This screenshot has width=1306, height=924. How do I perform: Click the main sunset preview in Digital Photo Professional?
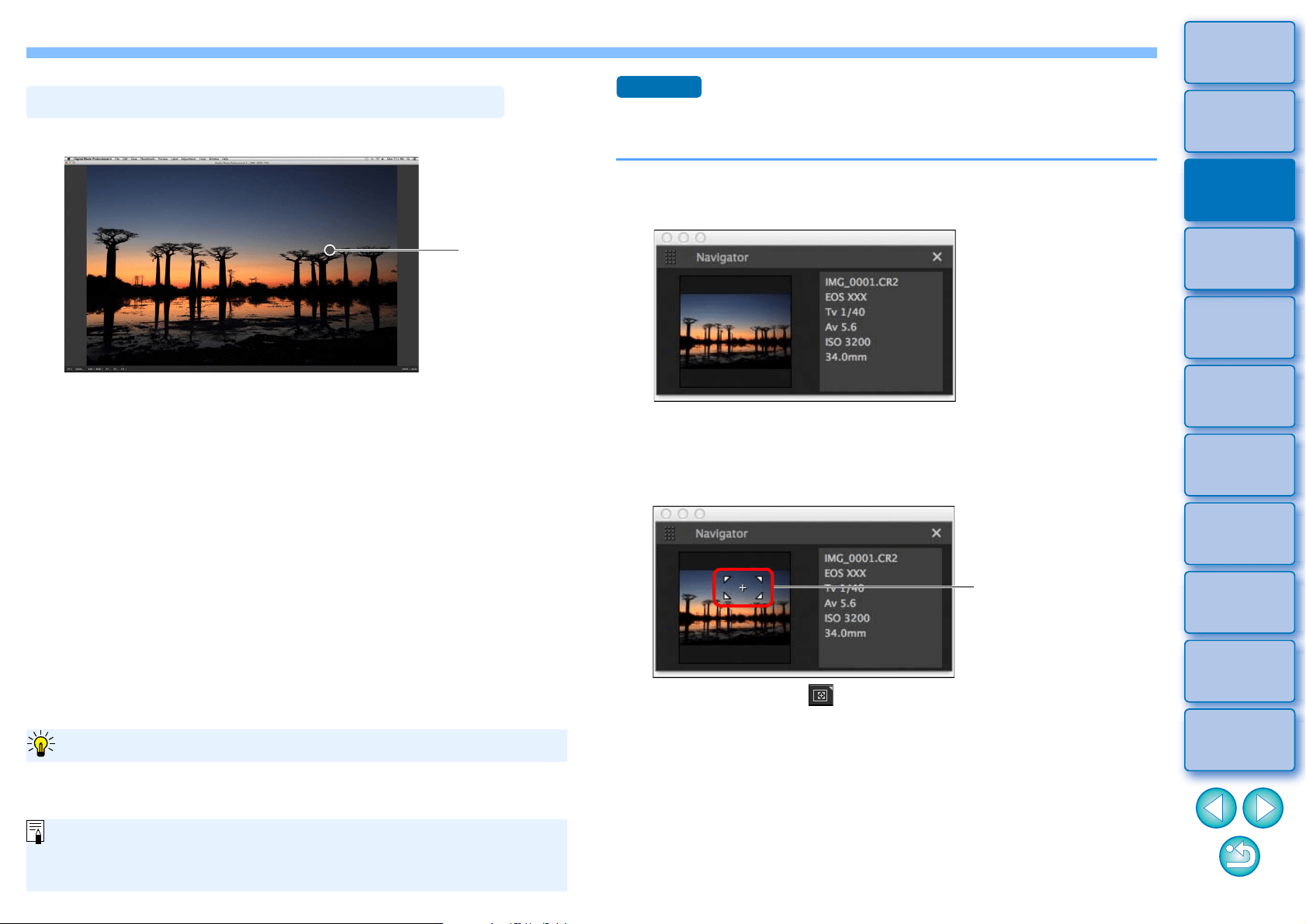tap(241, 265)
